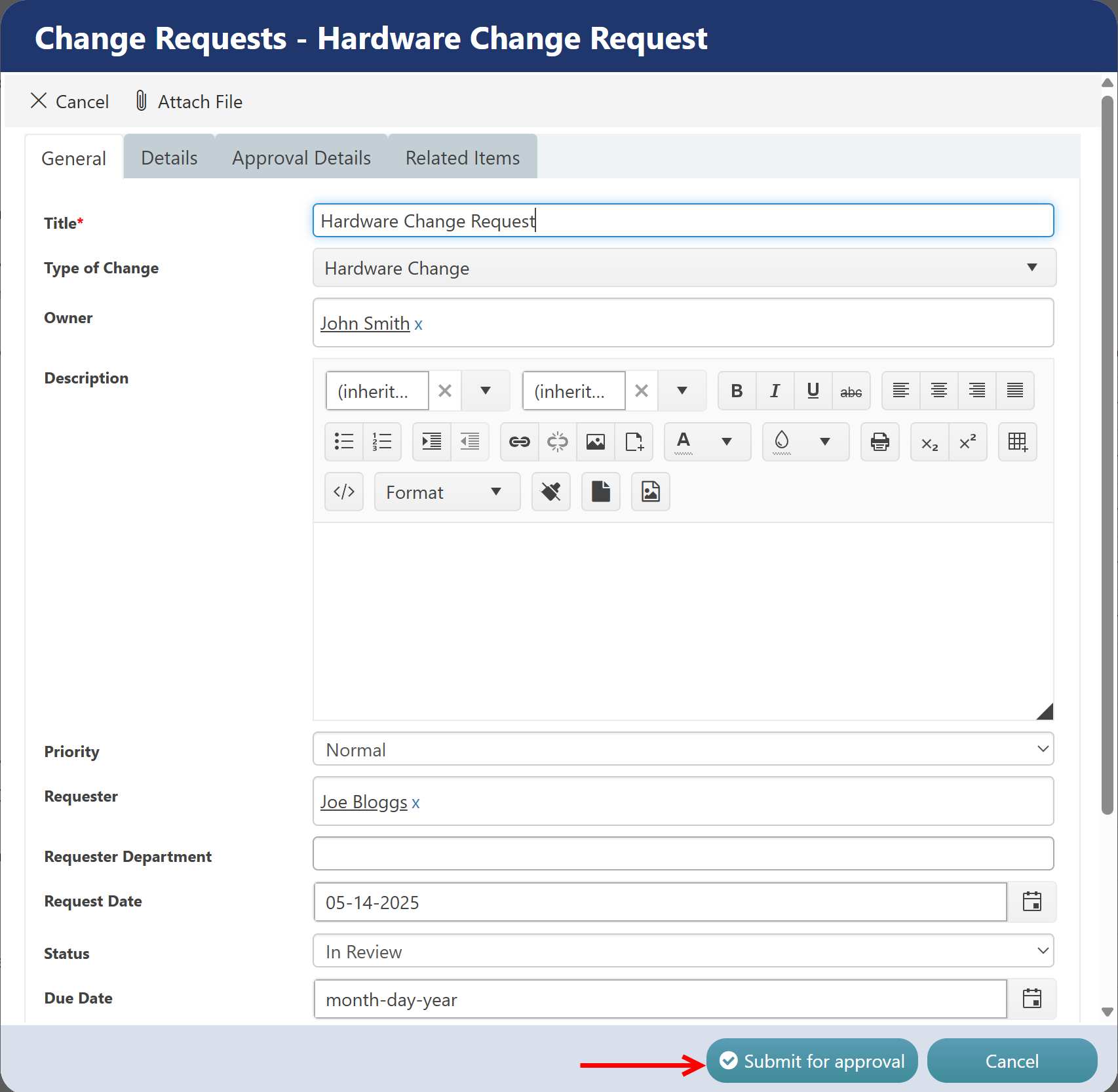
Task: Click the print icon in editor toolbar
Action: click(x=879, y=442)
